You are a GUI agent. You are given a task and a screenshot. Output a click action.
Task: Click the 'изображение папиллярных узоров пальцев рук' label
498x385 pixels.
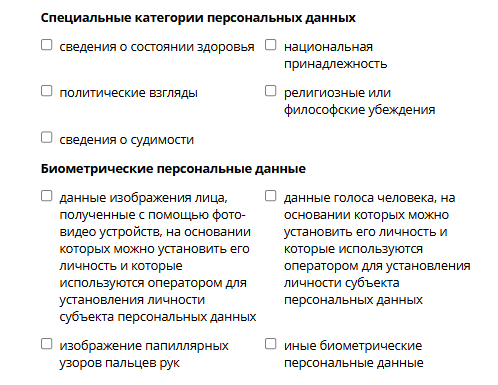(144, 354)
